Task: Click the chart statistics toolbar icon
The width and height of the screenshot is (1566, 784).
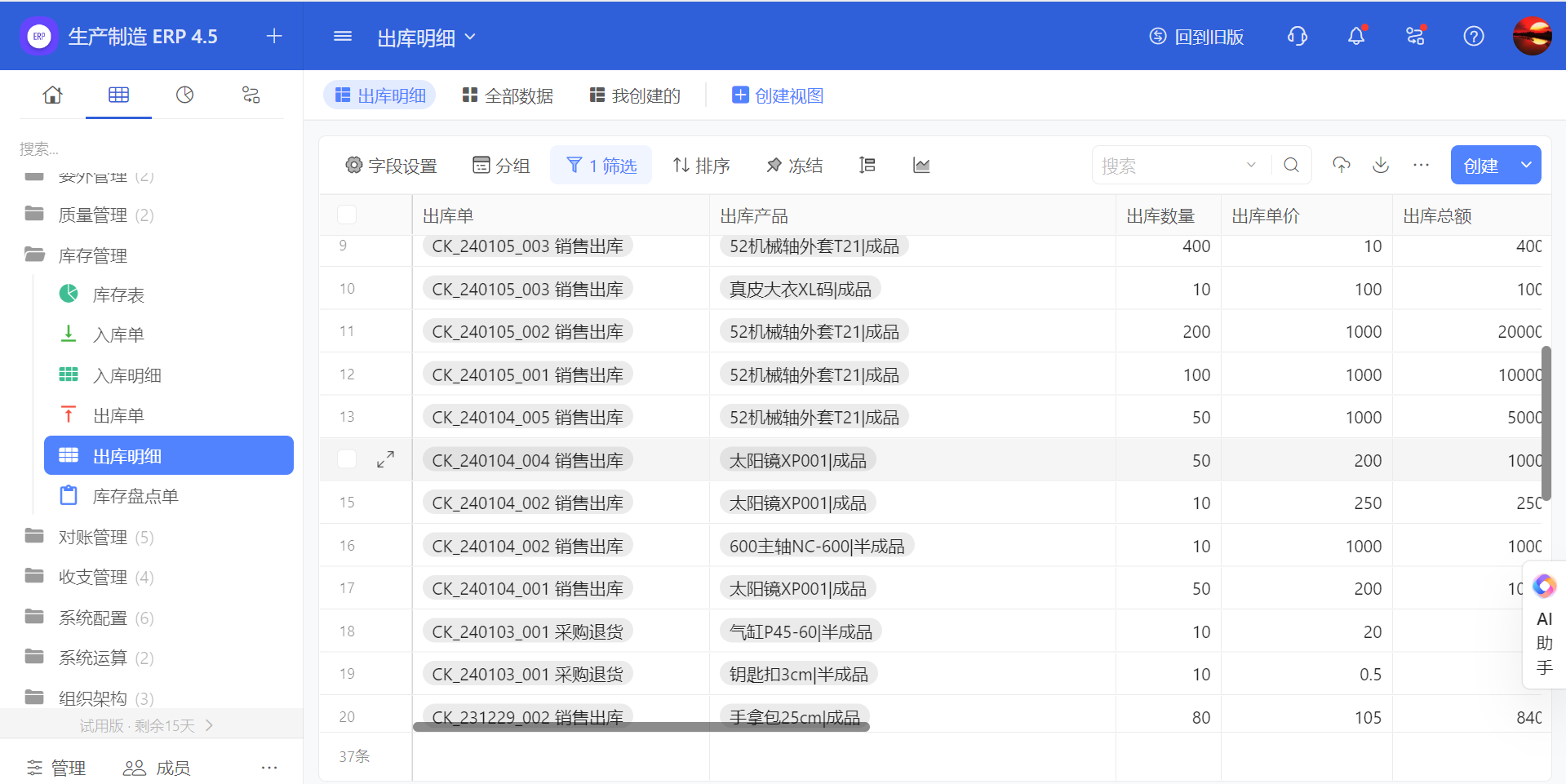Action: coord(921,166)
